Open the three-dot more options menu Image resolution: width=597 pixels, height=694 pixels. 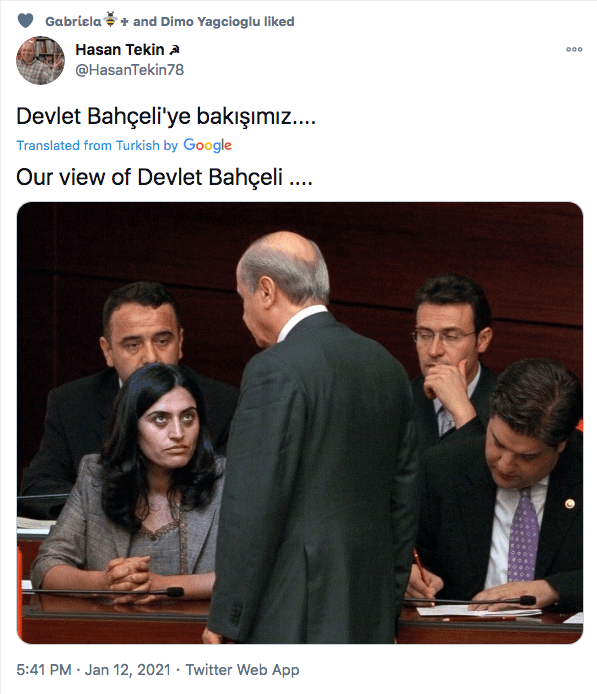click(574, 49)
